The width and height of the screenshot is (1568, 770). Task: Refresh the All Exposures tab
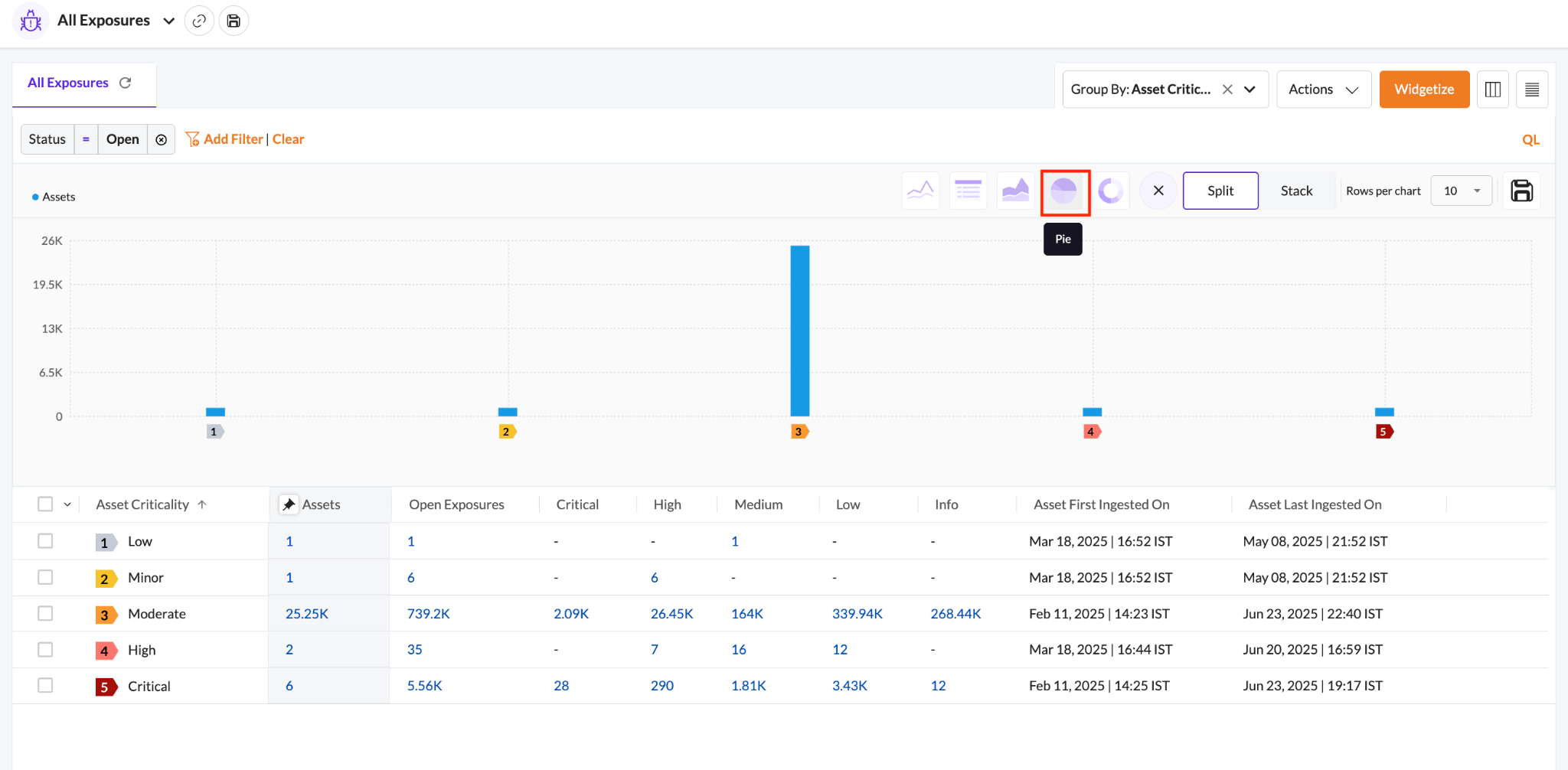pyautogui.click(x=126, y=83)
